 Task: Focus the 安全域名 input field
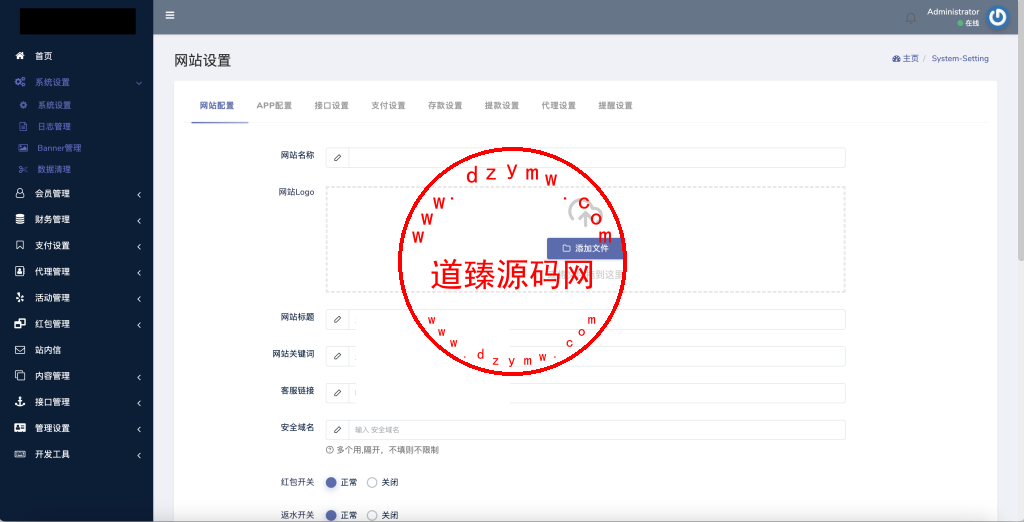597,430
